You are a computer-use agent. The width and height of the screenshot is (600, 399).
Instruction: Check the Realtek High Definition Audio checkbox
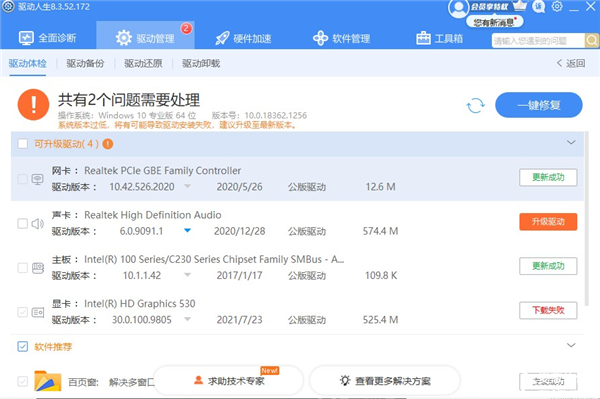tap(23, 223)
